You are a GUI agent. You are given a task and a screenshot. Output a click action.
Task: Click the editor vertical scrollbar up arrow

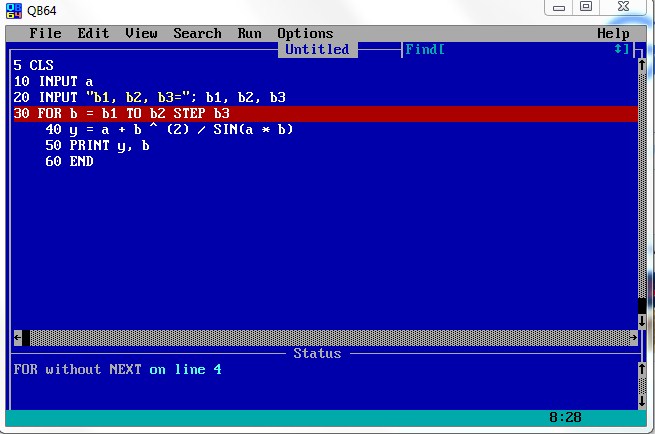coord(641,66)
